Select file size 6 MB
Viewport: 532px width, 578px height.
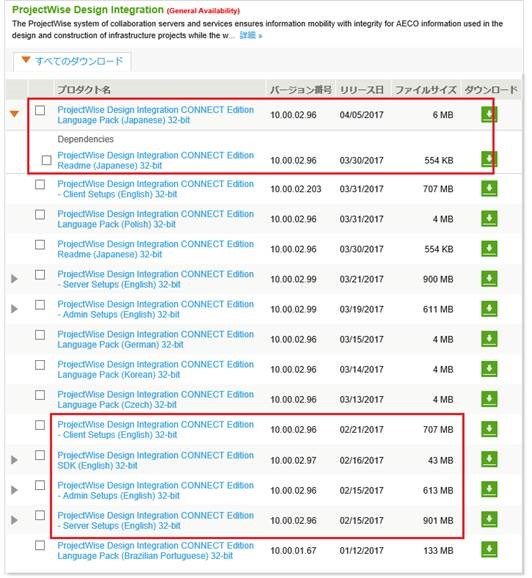coord(443,115)
